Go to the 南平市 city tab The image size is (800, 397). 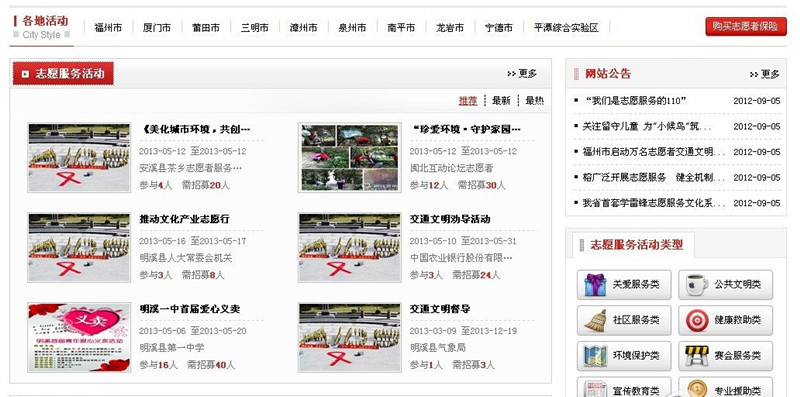[401, 28]
